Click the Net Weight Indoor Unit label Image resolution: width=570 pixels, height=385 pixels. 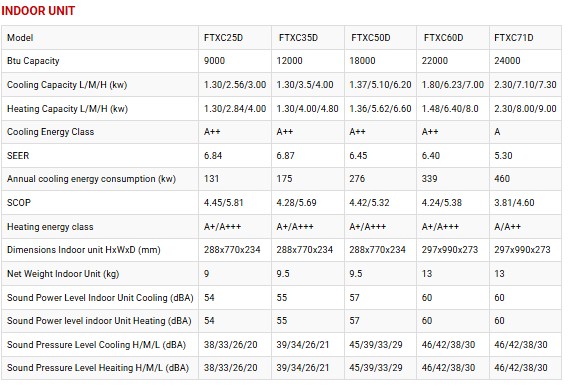point(63,274)
